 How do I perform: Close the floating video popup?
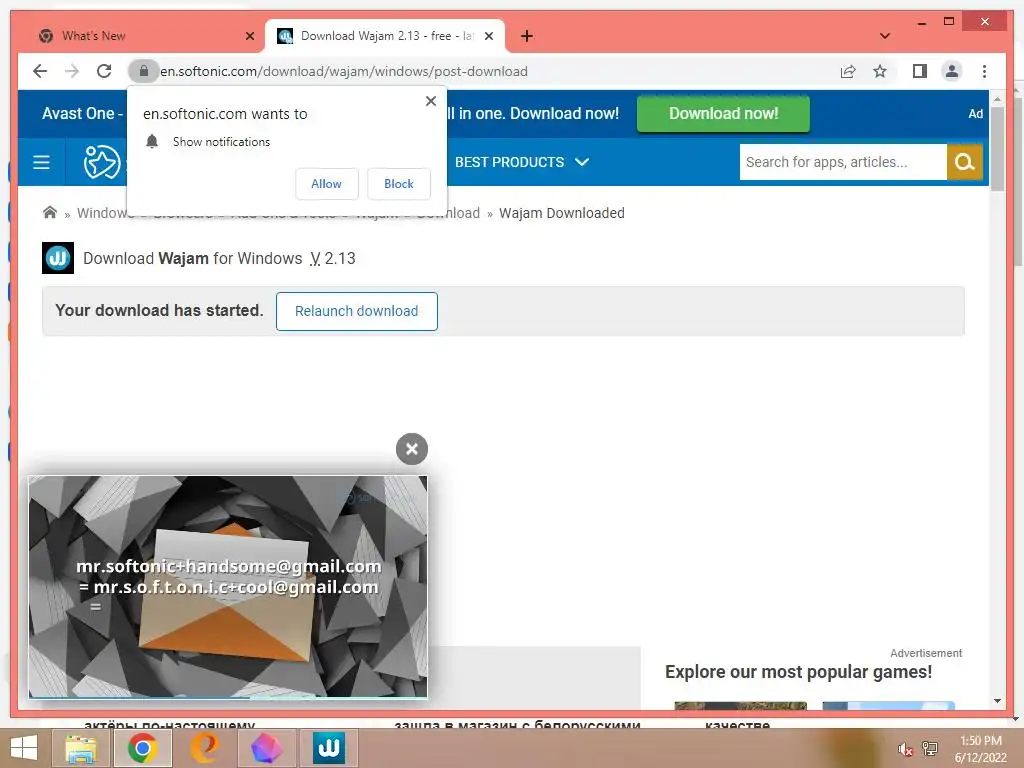point(411,449)
